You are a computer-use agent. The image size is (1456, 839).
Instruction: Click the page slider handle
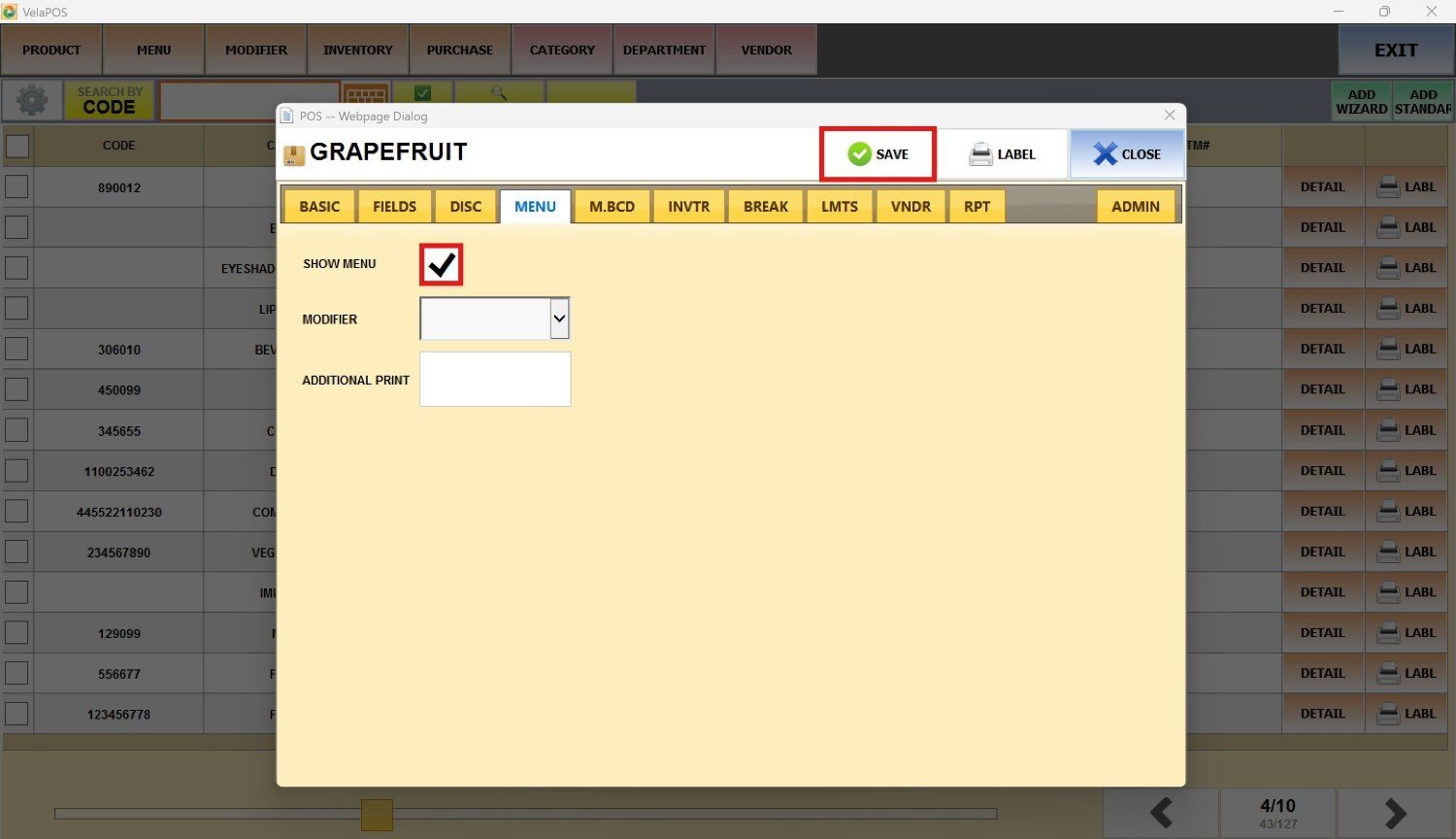(x=377, y=815)
